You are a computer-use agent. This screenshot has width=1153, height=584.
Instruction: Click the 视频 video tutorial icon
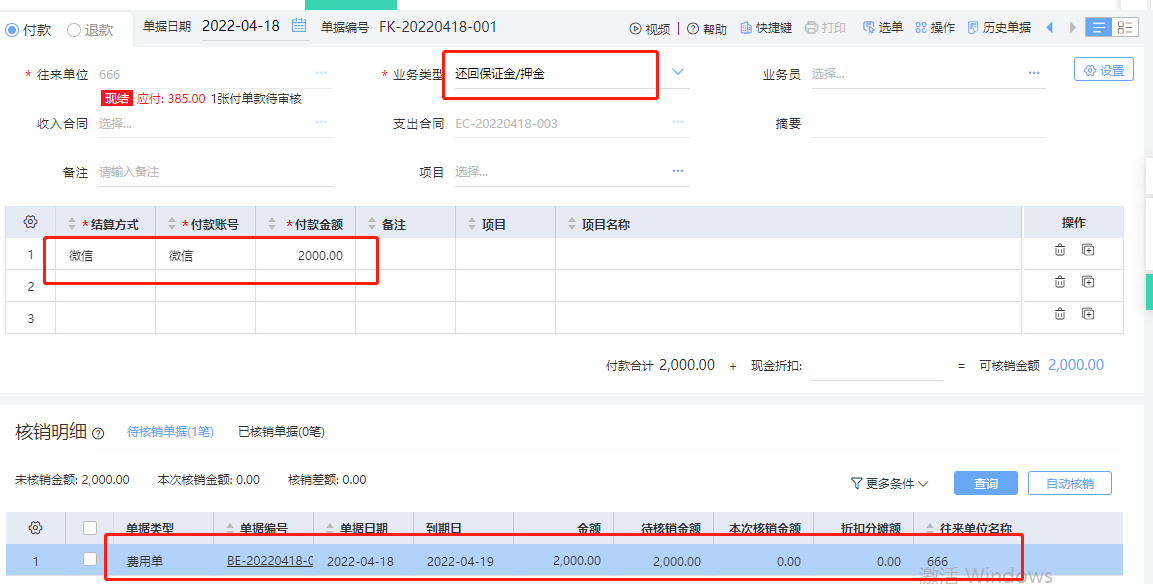click(x=635, y=28)
